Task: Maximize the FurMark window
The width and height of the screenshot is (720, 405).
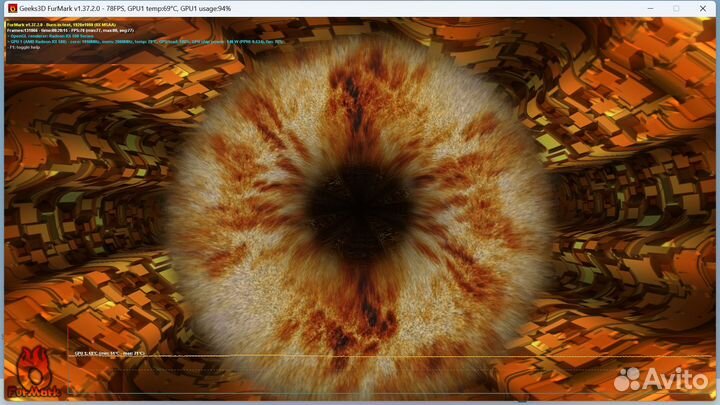Action: tap(675, 8)
